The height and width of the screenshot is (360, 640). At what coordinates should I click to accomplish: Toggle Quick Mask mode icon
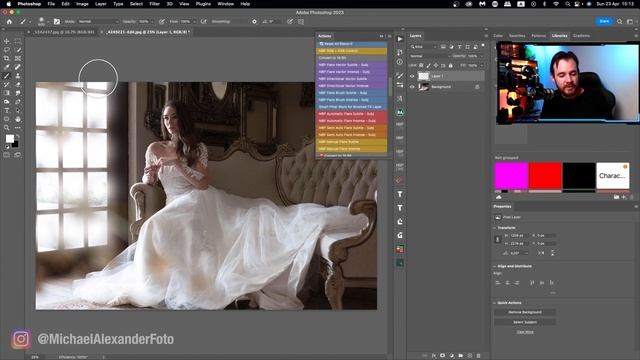pyautogui.click(x=7, y=155)
